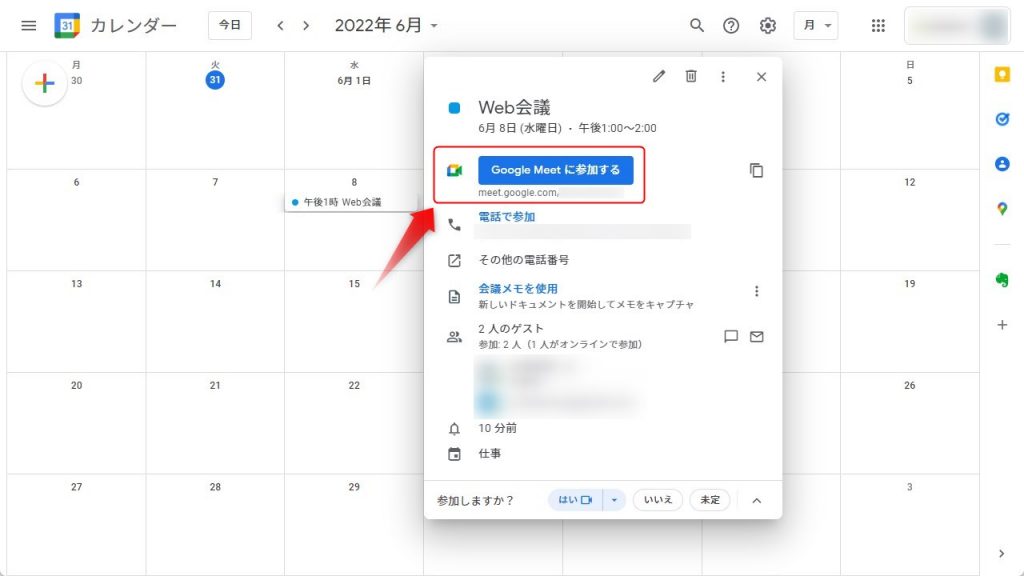Open the settings gear menu

[767, 25]
